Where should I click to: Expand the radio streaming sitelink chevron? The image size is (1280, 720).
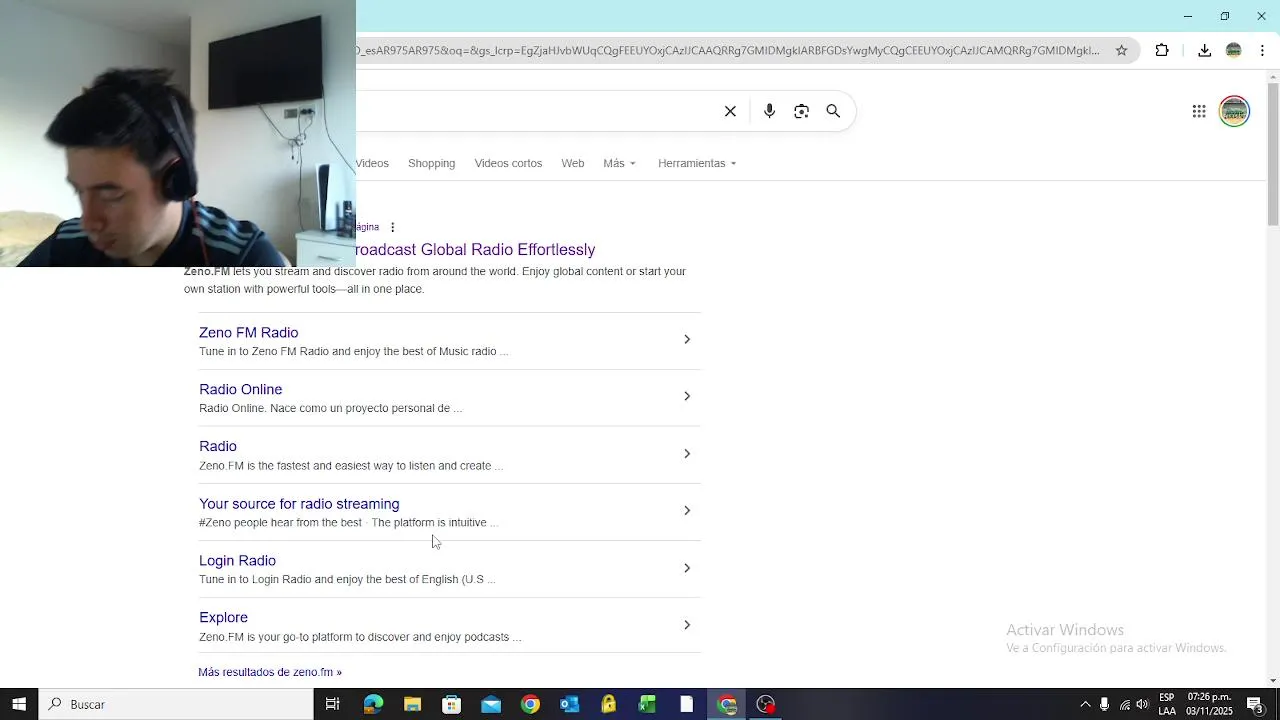(687, 511)
